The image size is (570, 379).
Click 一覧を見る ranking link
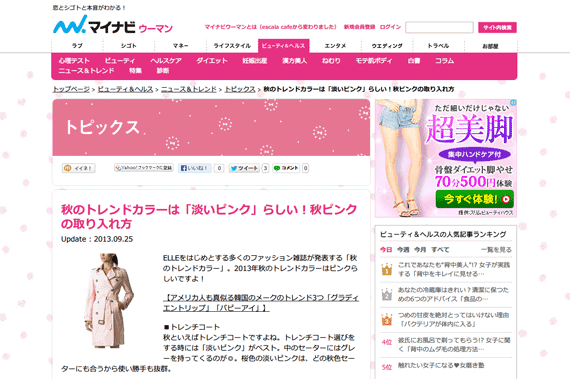(496, 250)
